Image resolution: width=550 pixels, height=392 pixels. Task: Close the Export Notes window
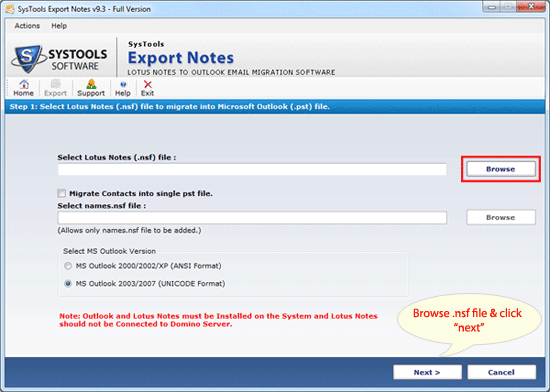coord(532,7)
